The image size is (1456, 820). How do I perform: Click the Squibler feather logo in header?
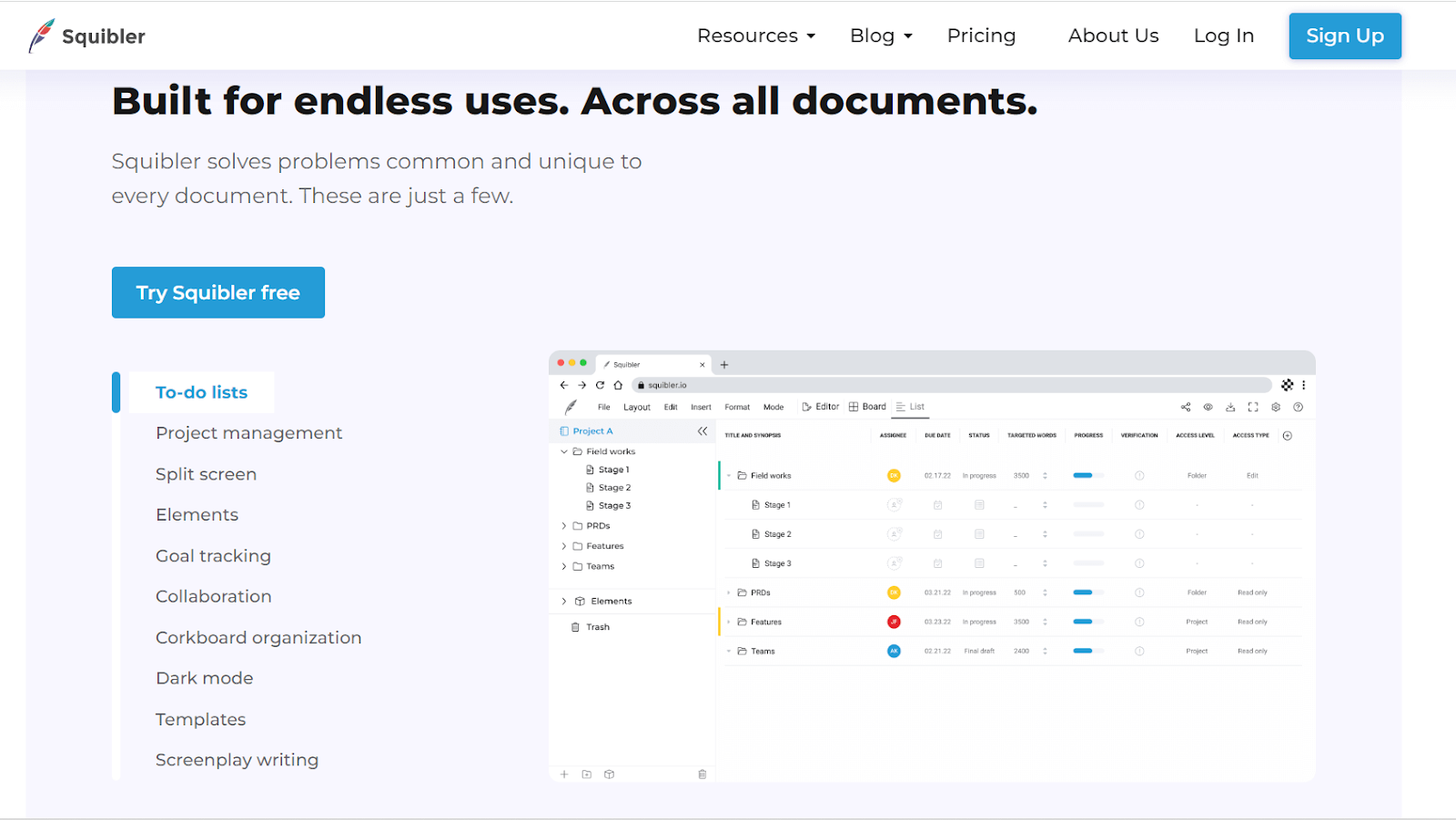41,35
